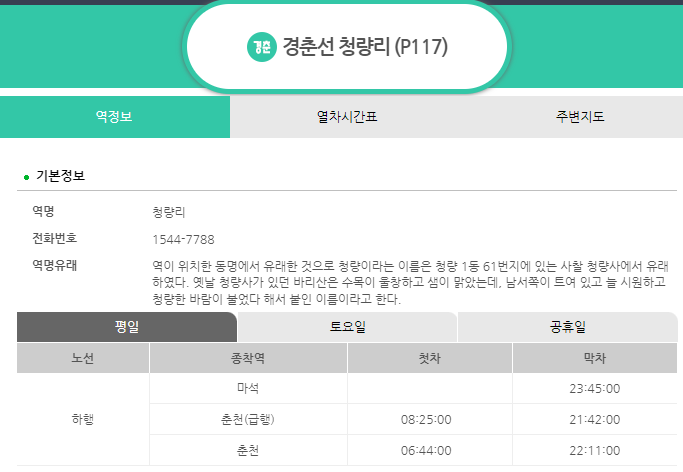683x472 pixels.
Task: Click the 전화번호 label
Action: tap(54, 238)
